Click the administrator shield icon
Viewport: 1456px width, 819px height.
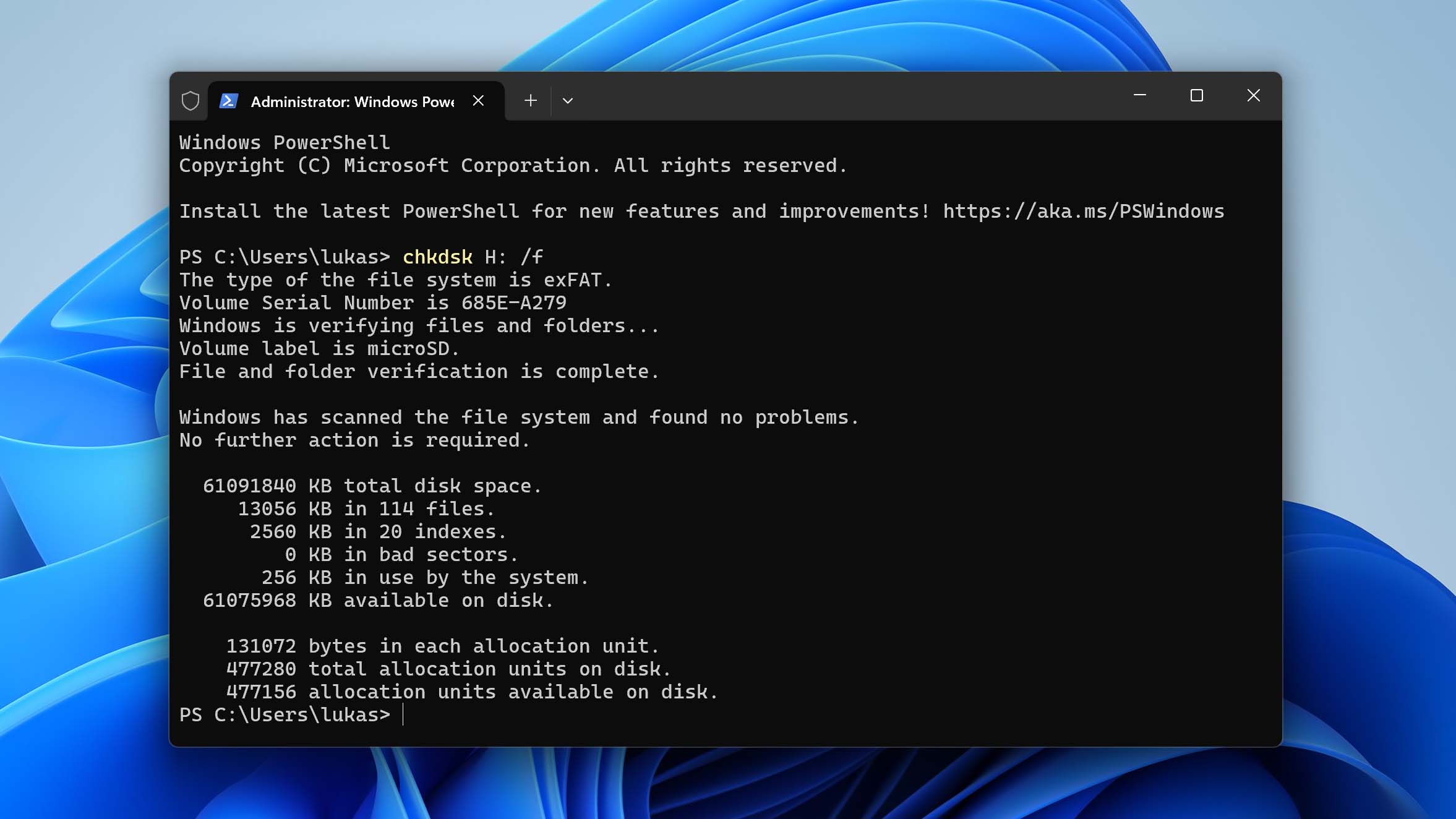191,101
